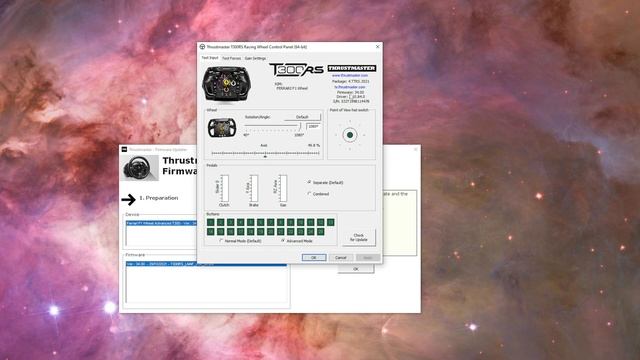Click button indicator 8

click(x=280, y=222)
